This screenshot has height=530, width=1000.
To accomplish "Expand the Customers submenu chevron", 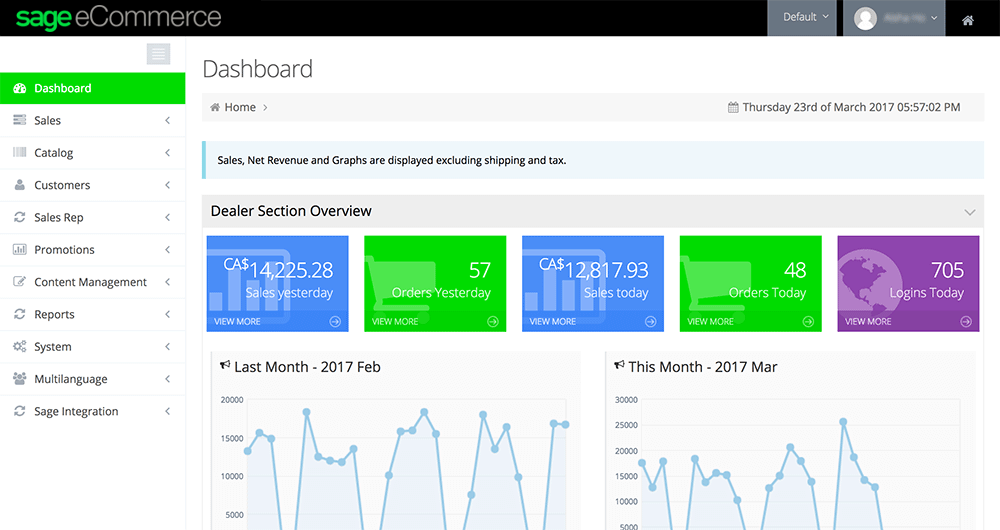I will pyautogui.click(x=168, y=185).
